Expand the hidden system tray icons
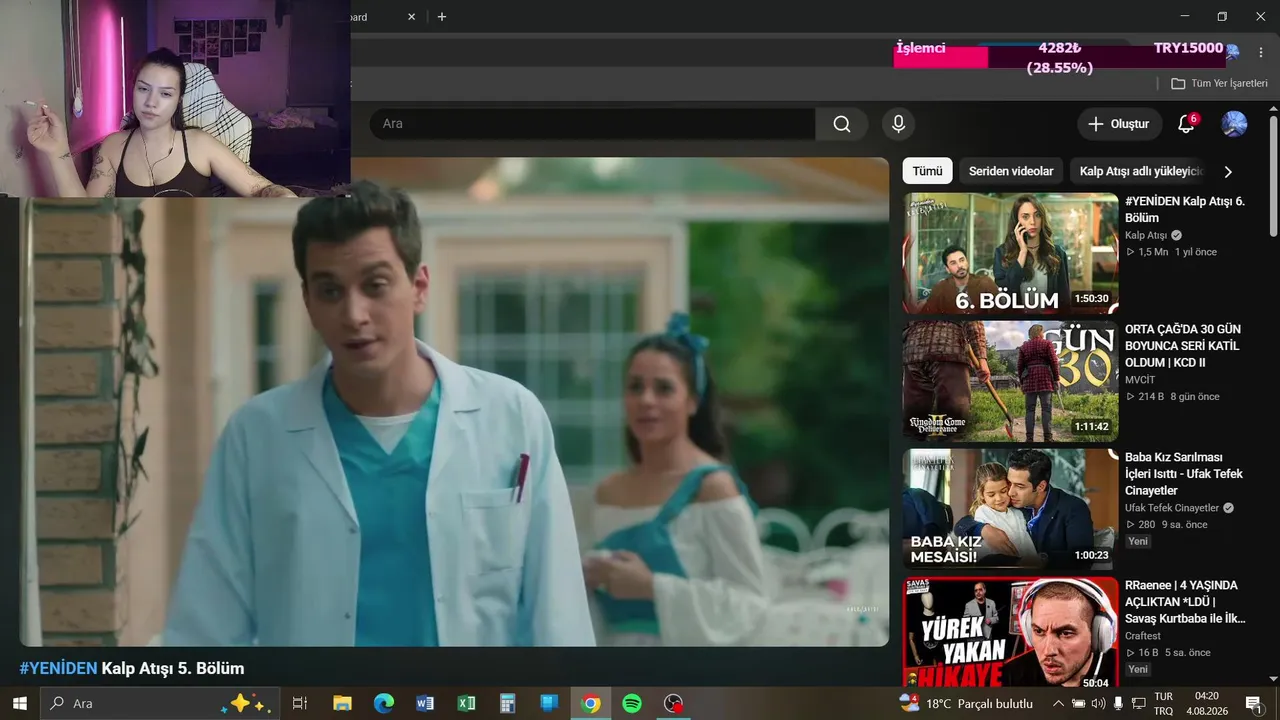This screenshot has width=1280, height=720. pyautogui.click(x=1058, y=703)
